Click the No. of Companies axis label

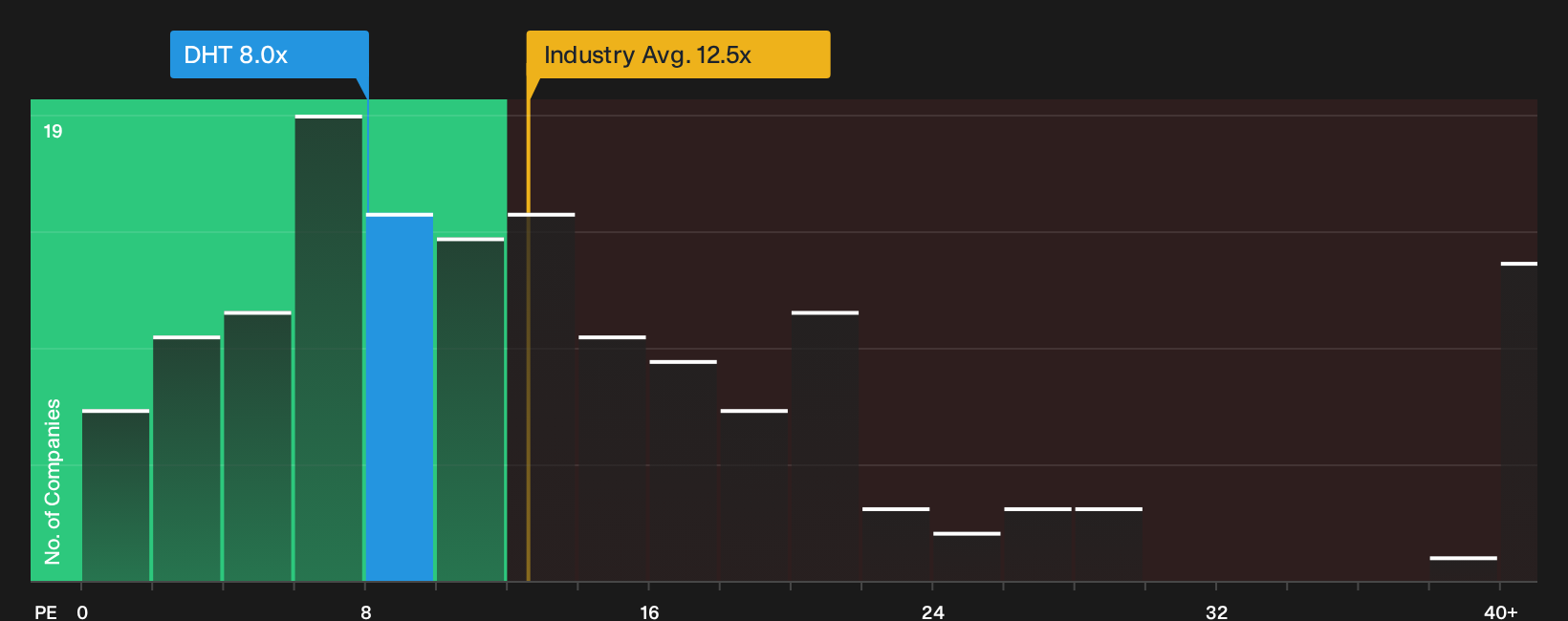coord(53,481)
